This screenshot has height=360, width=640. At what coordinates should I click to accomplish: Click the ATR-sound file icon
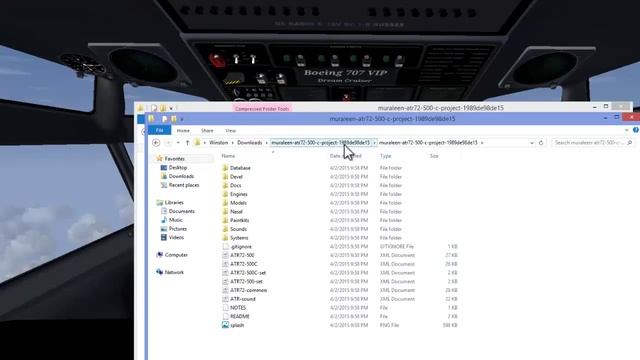coord(225,299)
